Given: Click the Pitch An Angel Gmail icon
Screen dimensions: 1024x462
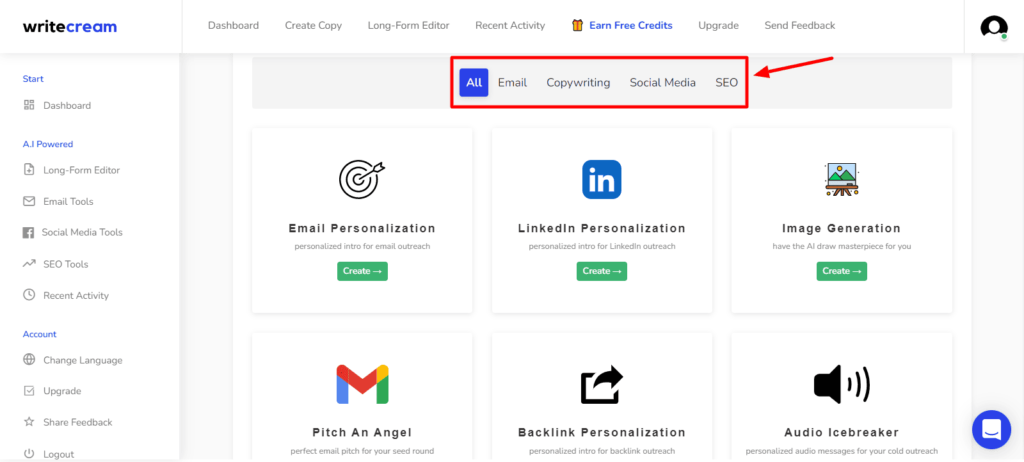Looking at the screenshot, I should [362, 385].
